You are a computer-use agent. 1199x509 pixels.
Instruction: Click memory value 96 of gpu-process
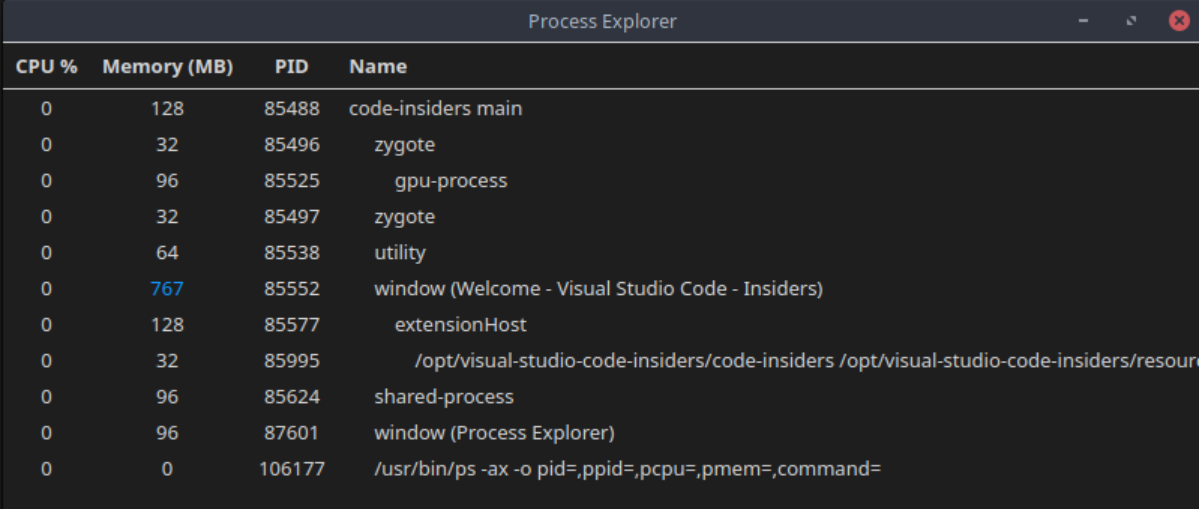coord(167,181)
